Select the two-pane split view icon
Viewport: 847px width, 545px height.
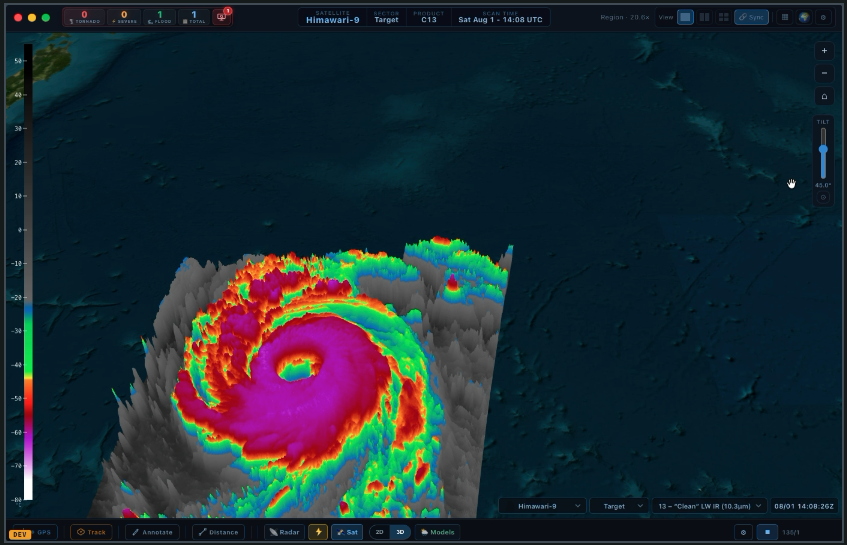coord(704,17)
